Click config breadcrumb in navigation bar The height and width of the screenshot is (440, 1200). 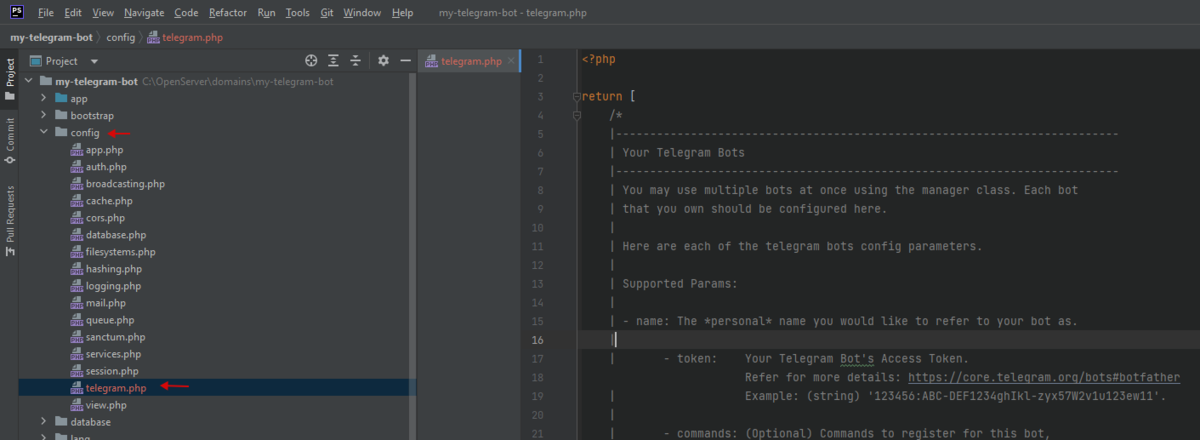coord(121,37)
